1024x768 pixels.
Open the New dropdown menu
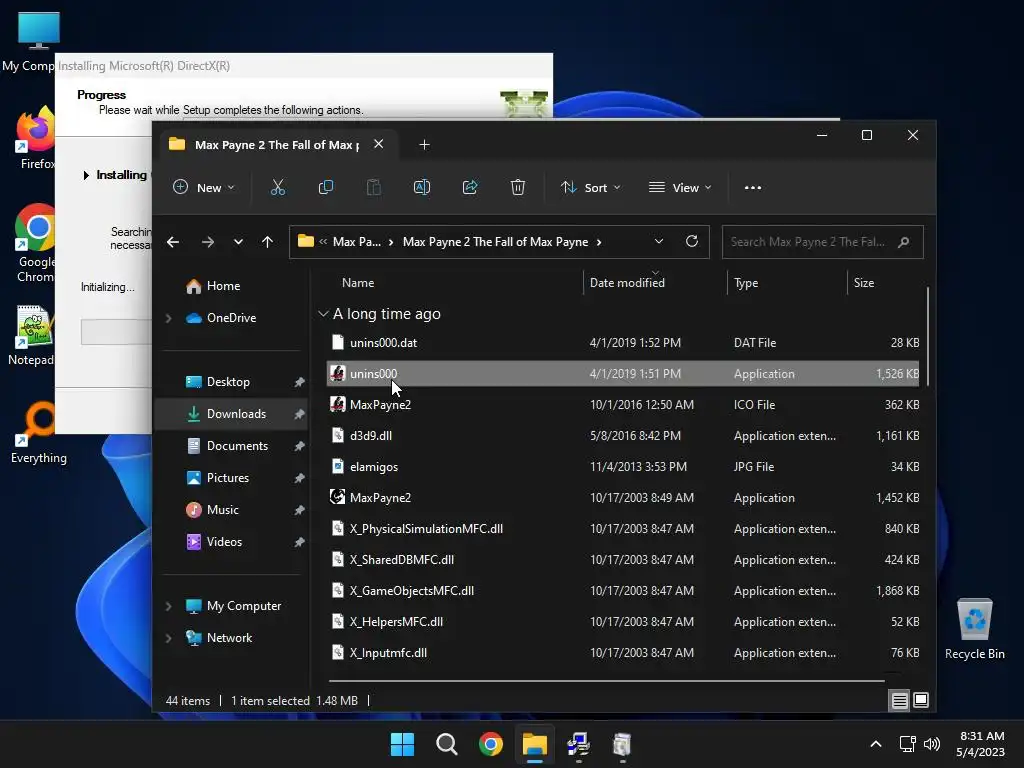click(x=203, y=187)
